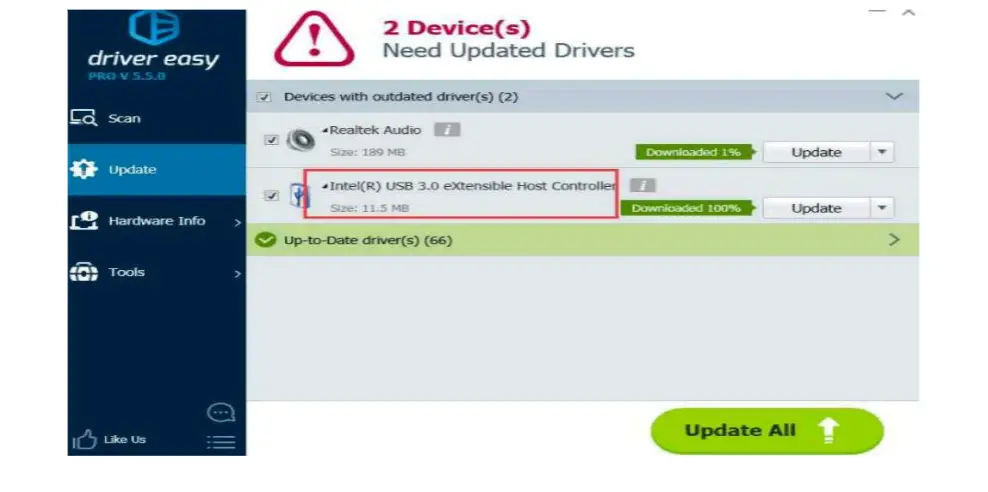
Task: Open the dropdown arrow next to Intel USB Update
Action: [882, 208]
